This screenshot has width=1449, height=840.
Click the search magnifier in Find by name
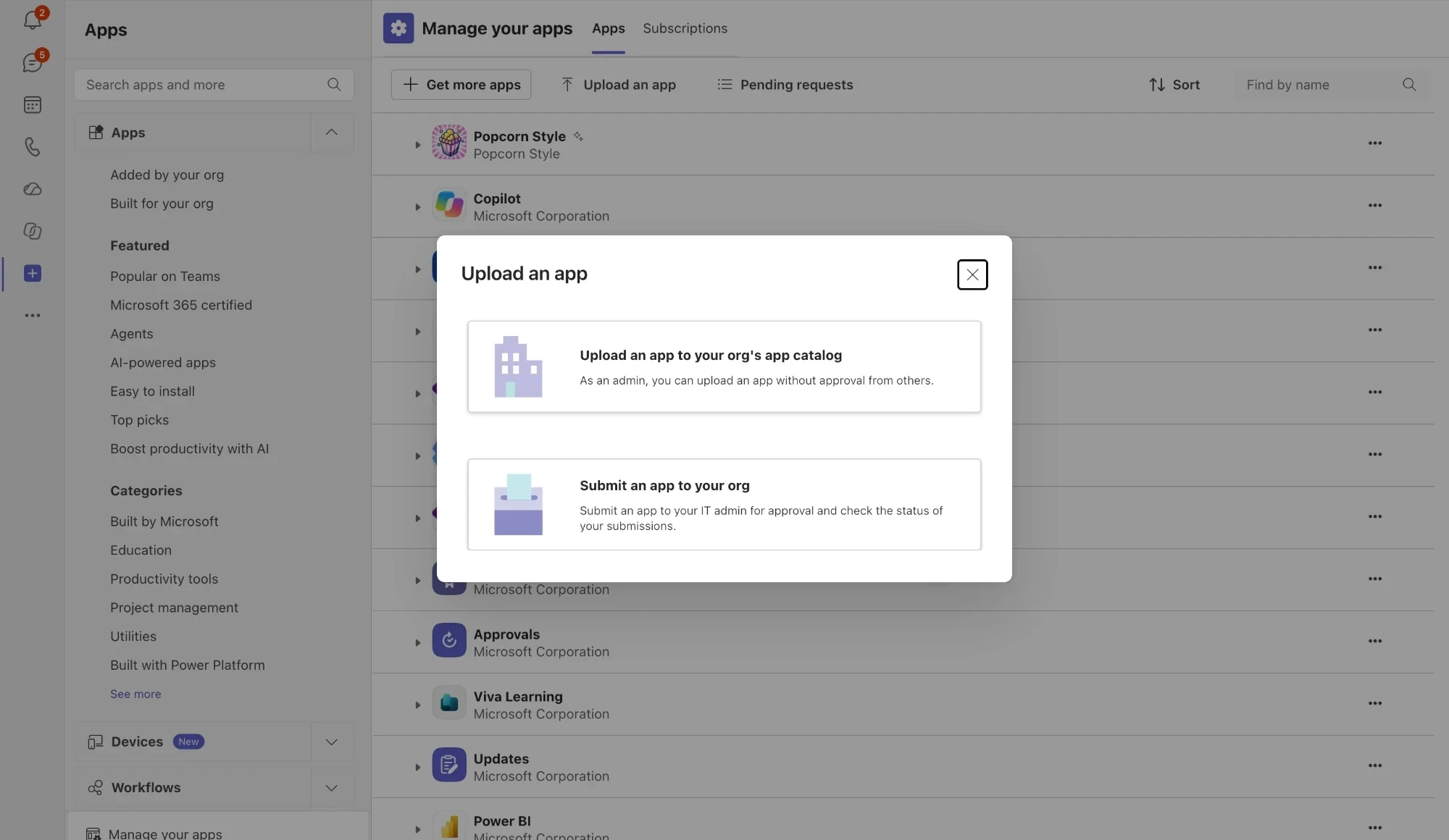pyautogui.click(x=1409, y=85)
